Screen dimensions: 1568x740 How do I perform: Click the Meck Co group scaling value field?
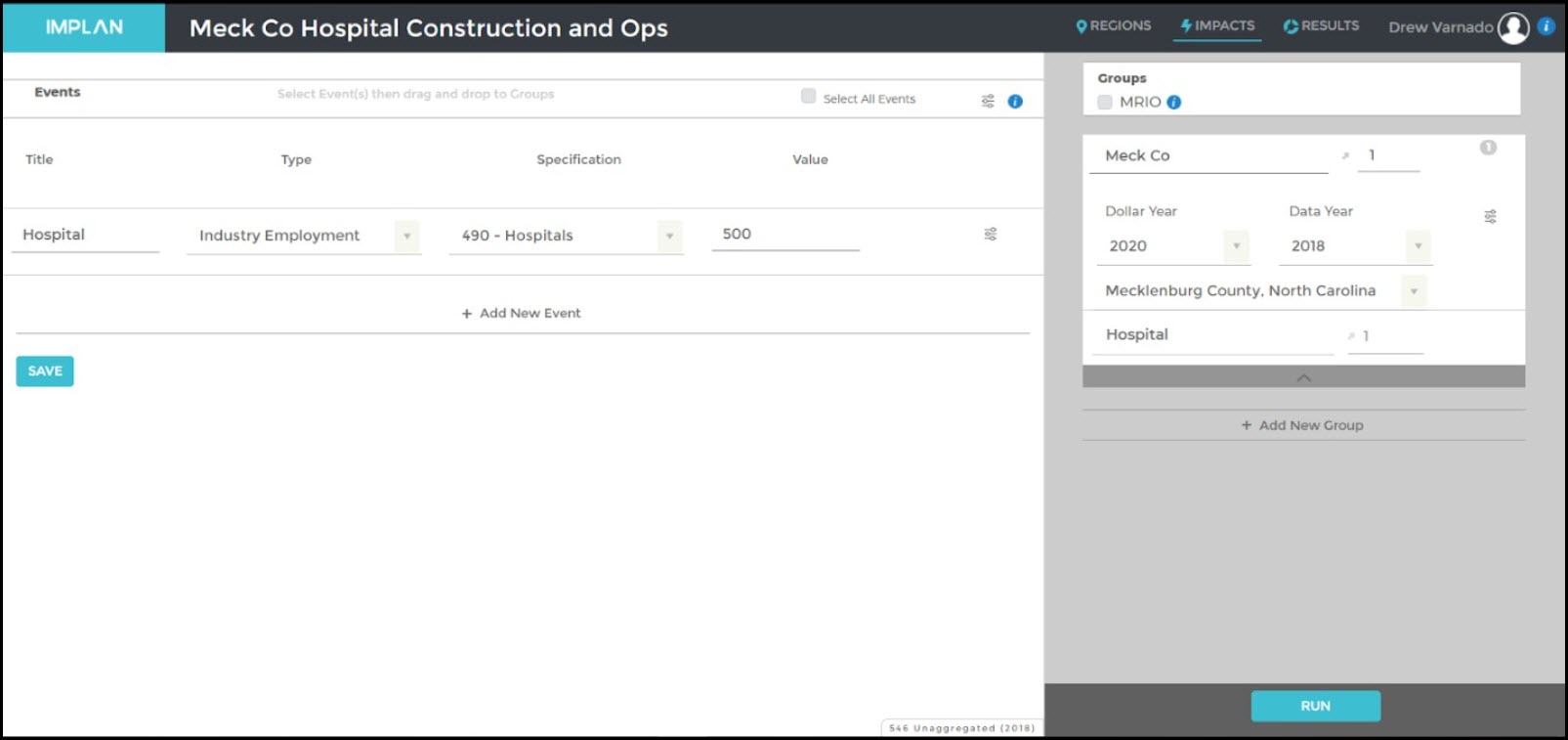tap(1388, 155)
